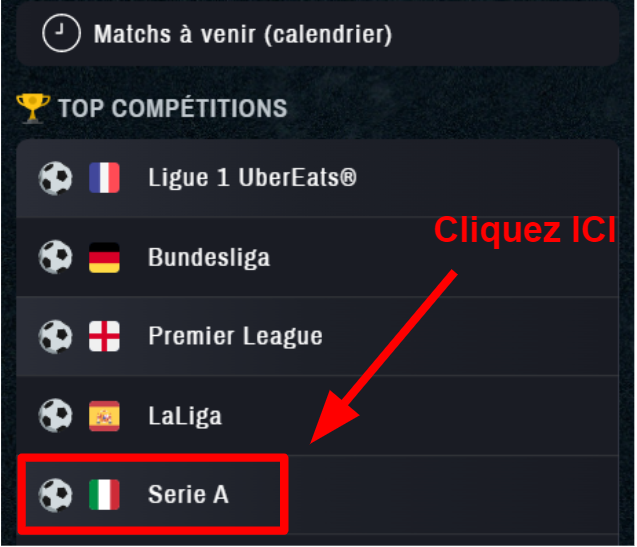Click the clock icon beside Matchs à venir
Viewport: 637px width, 547px height.
tap(61, 34)
